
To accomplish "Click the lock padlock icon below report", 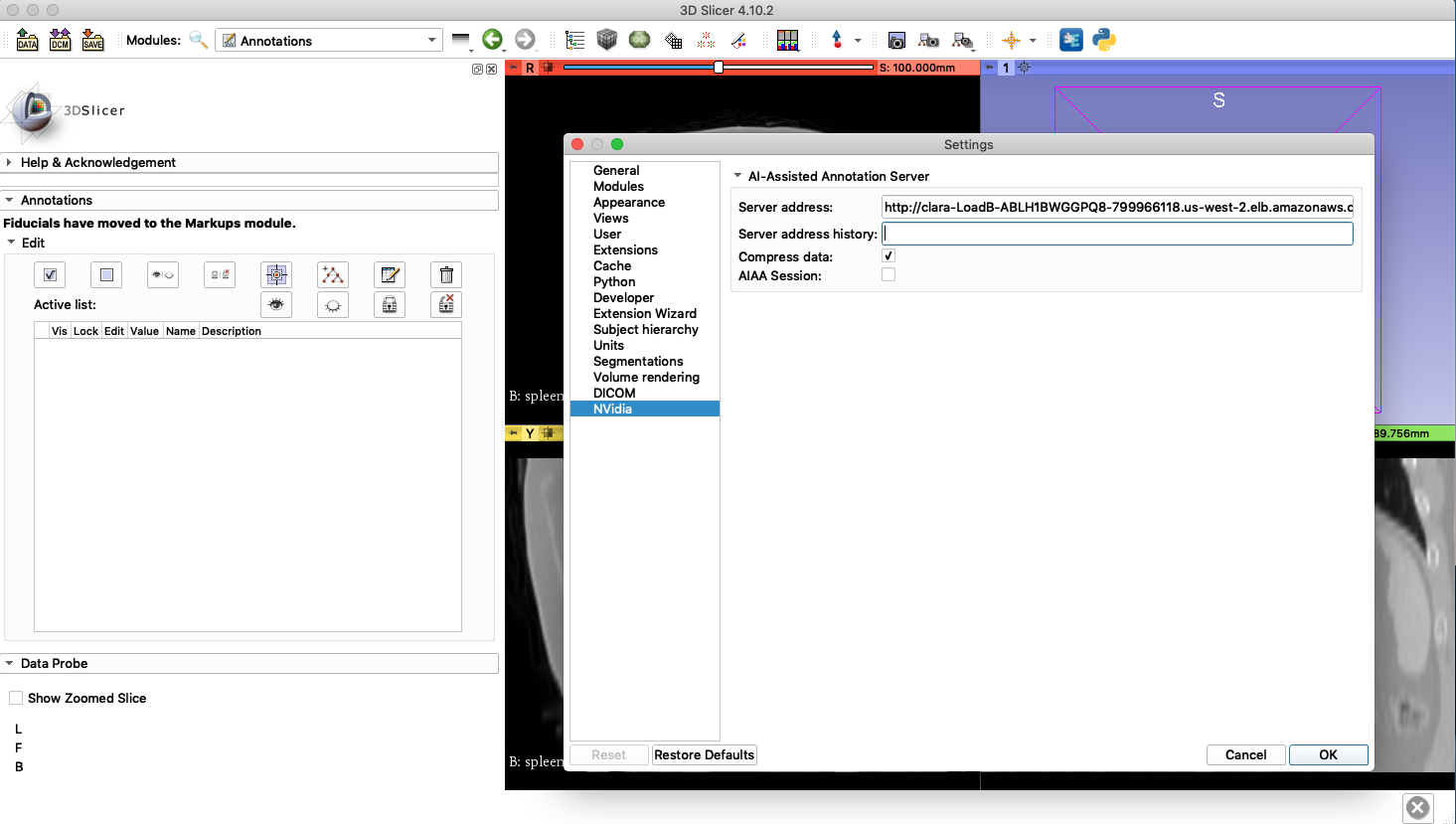I will 390,305.
